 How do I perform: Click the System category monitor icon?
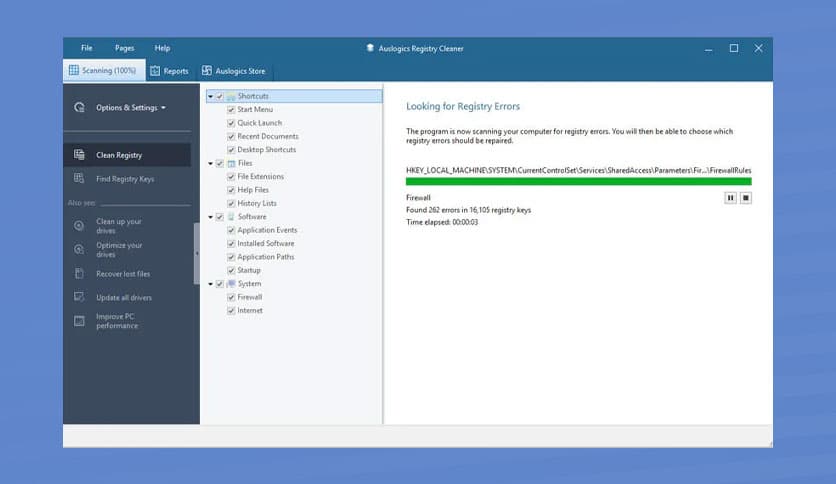(231, 284)
